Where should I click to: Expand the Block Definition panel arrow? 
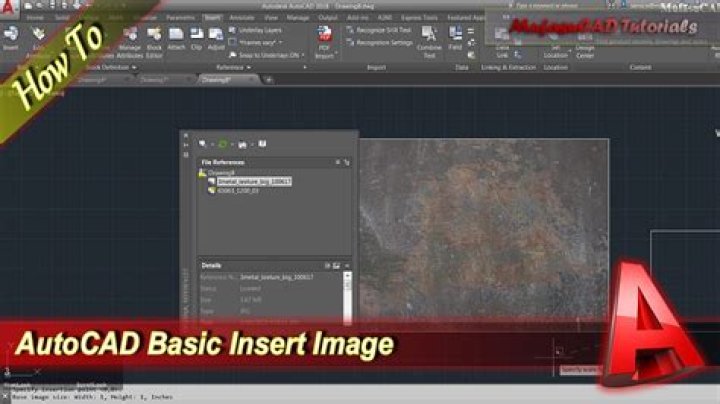[x=134, y=67]
